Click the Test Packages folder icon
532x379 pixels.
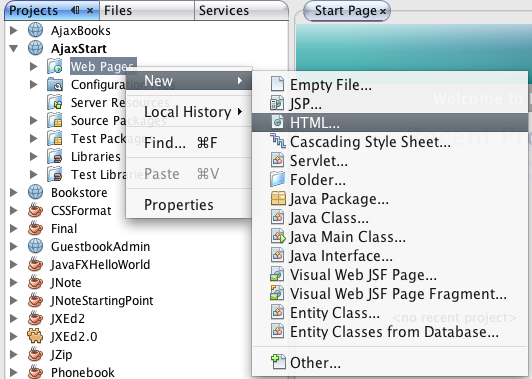point(55,138)
